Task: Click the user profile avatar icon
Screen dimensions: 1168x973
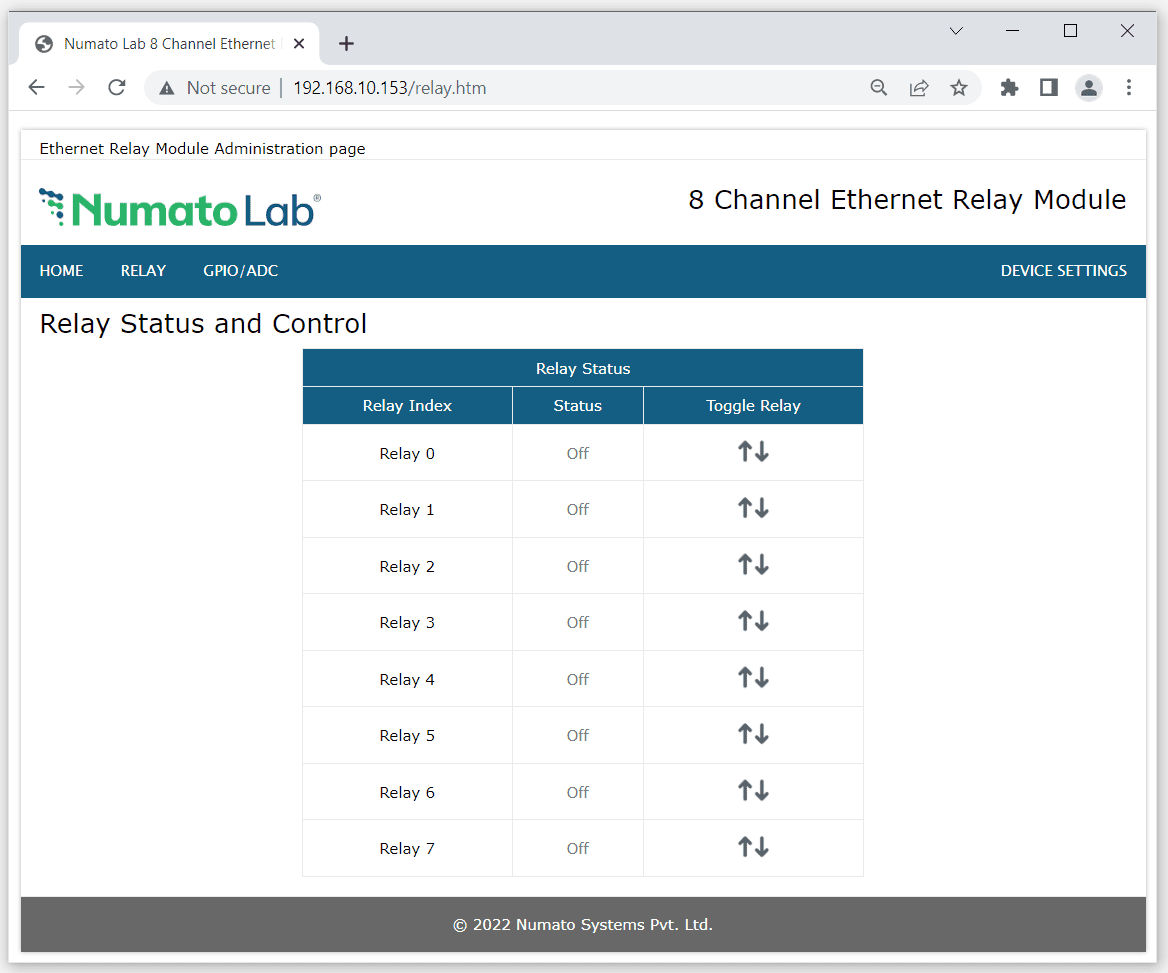Action: 1088,88
